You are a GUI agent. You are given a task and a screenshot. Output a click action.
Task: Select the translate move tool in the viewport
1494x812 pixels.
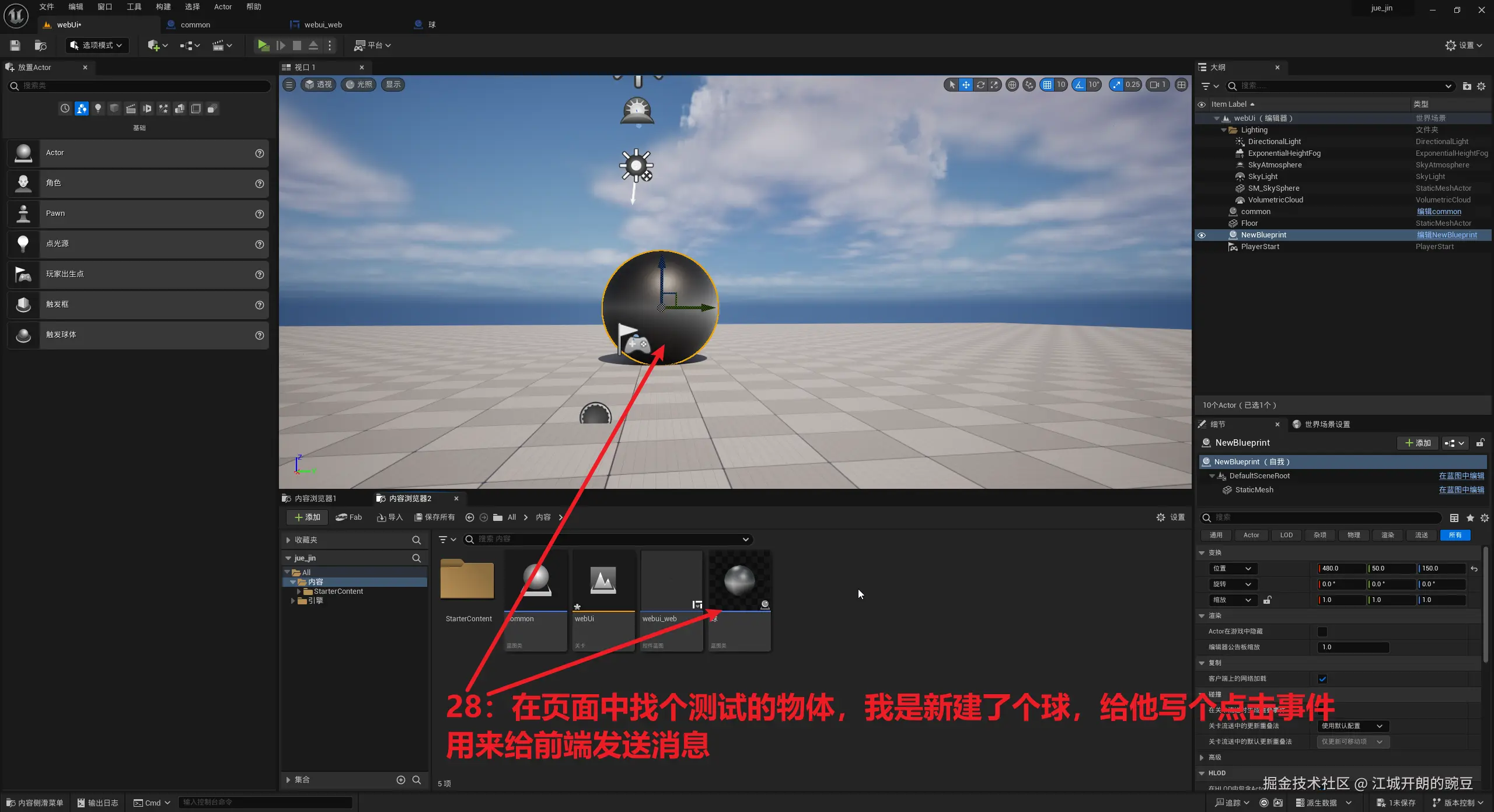966,85
